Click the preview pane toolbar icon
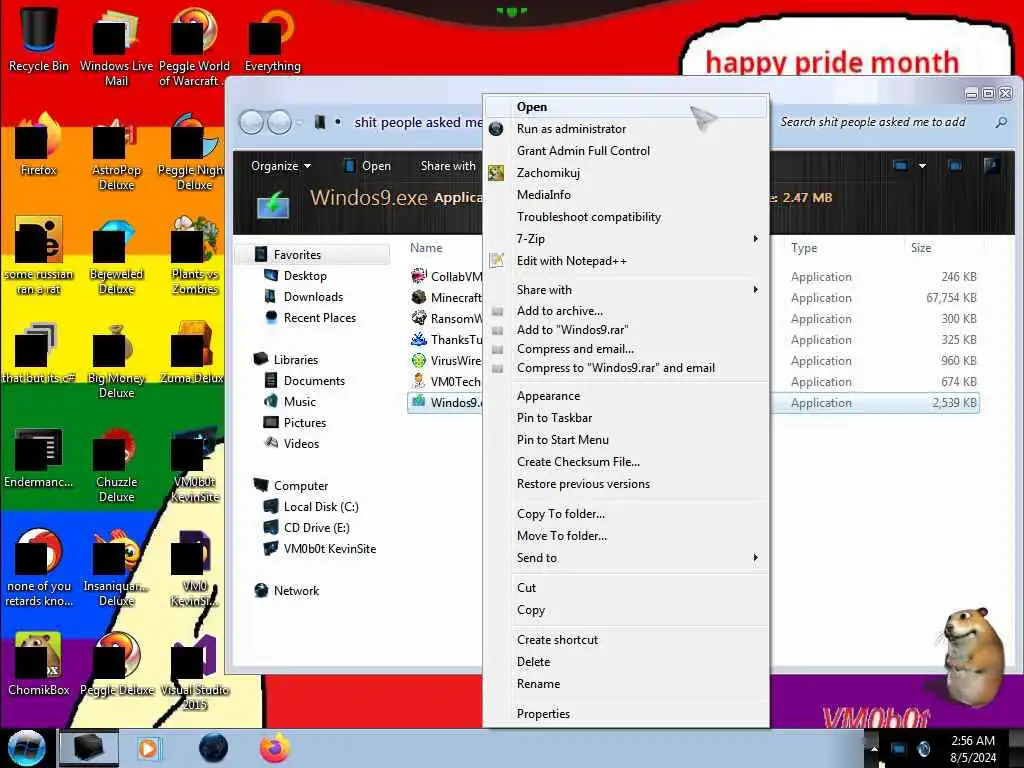 (x=955, y=166)
